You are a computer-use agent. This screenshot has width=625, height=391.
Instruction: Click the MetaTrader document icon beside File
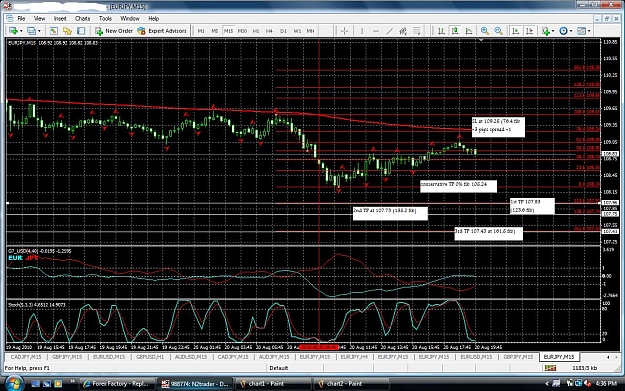(10, 18)
